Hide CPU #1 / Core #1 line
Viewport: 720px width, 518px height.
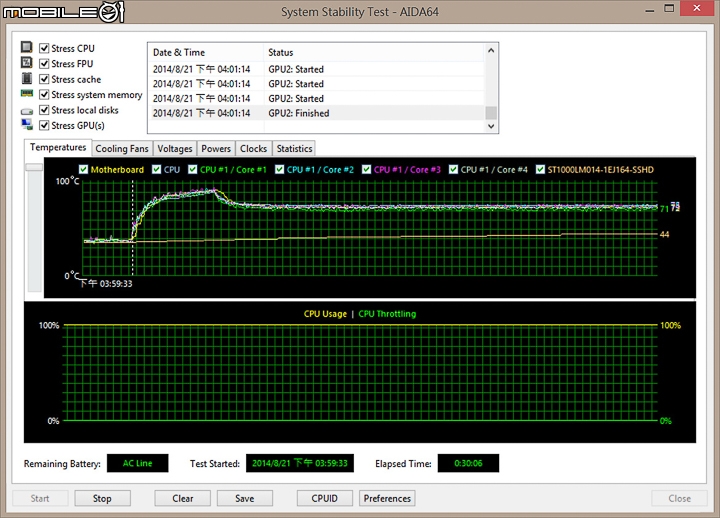[x=192, y=169]
